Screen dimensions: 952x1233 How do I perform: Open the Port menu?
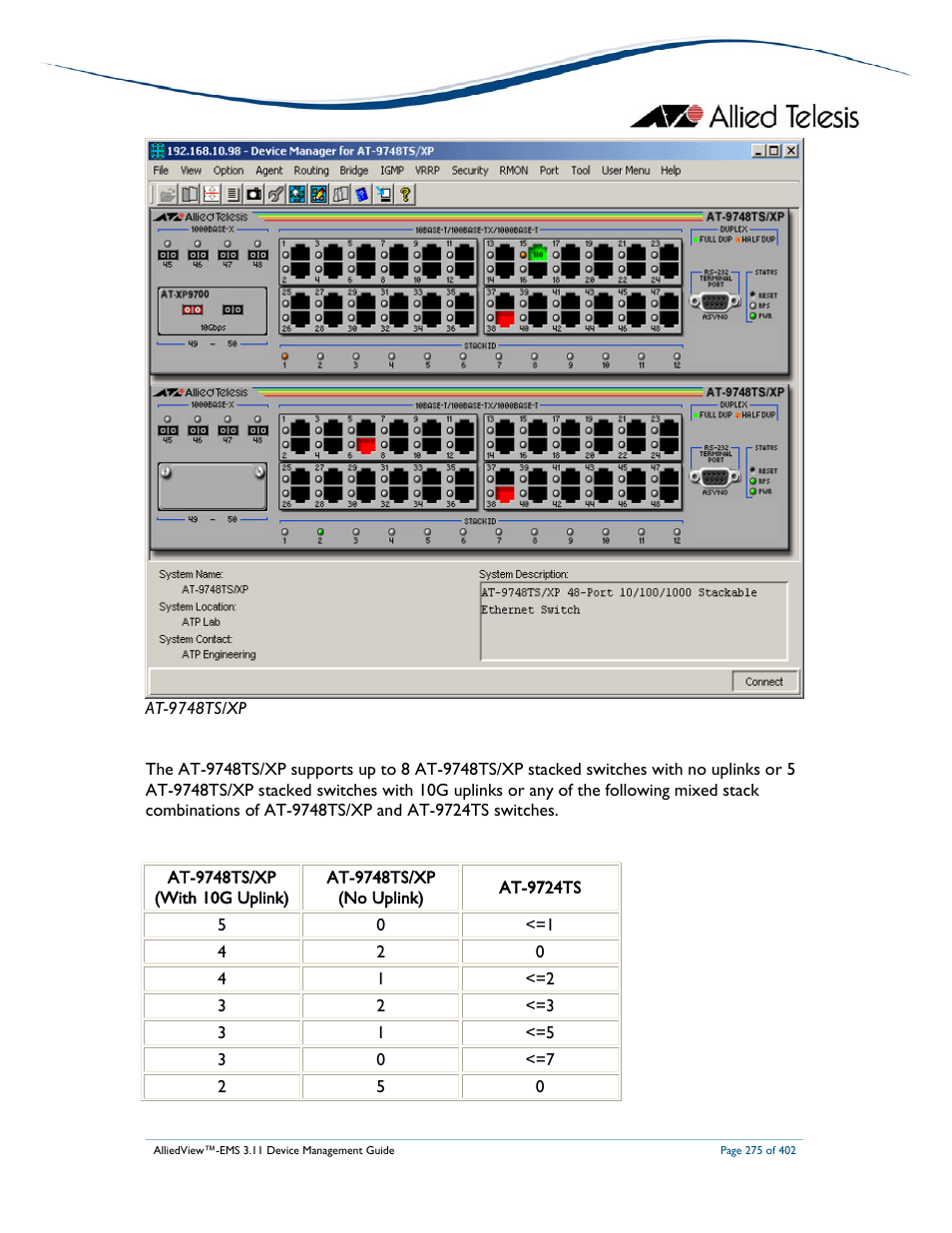point(549,171)
